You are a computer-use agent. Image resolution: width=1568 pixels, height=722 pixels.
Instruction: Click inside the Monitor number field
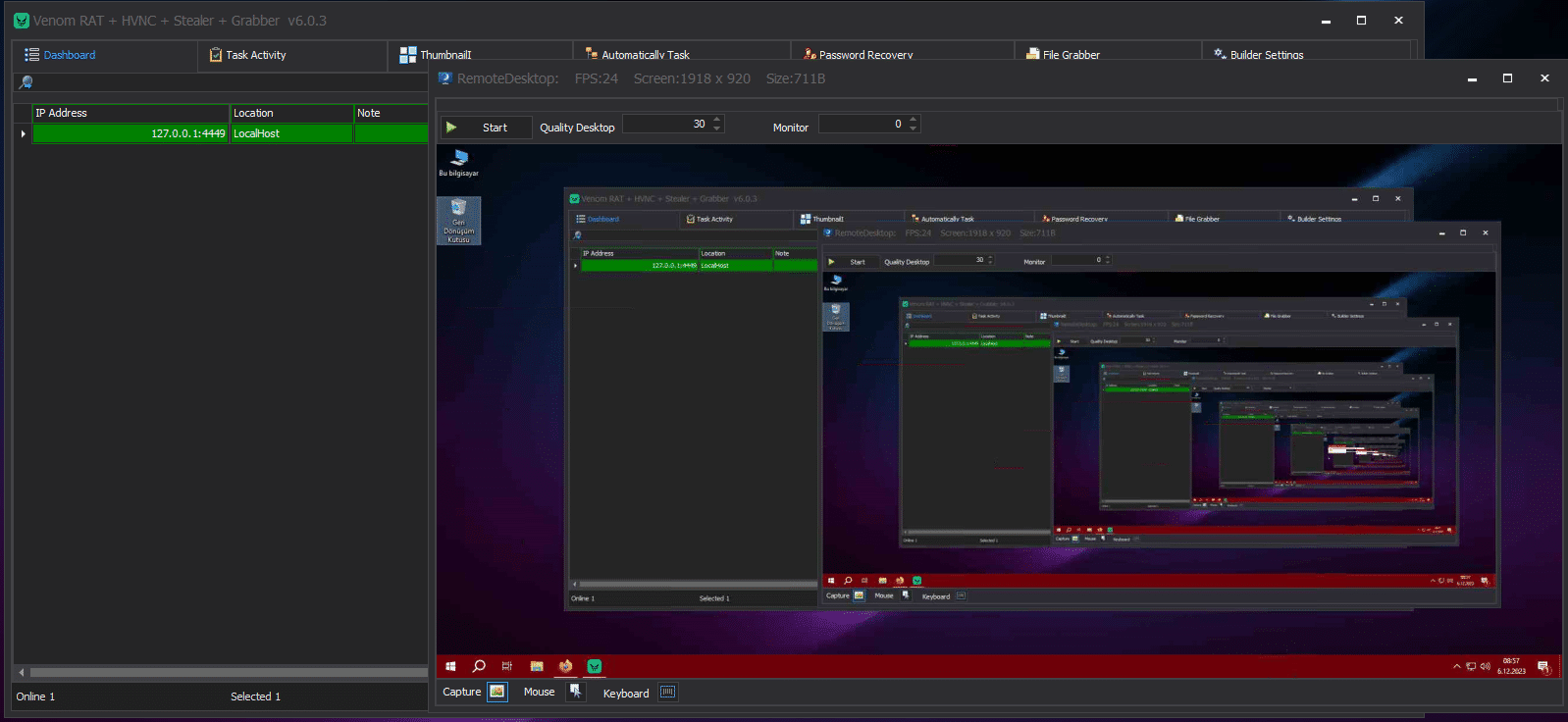point(861,125)
